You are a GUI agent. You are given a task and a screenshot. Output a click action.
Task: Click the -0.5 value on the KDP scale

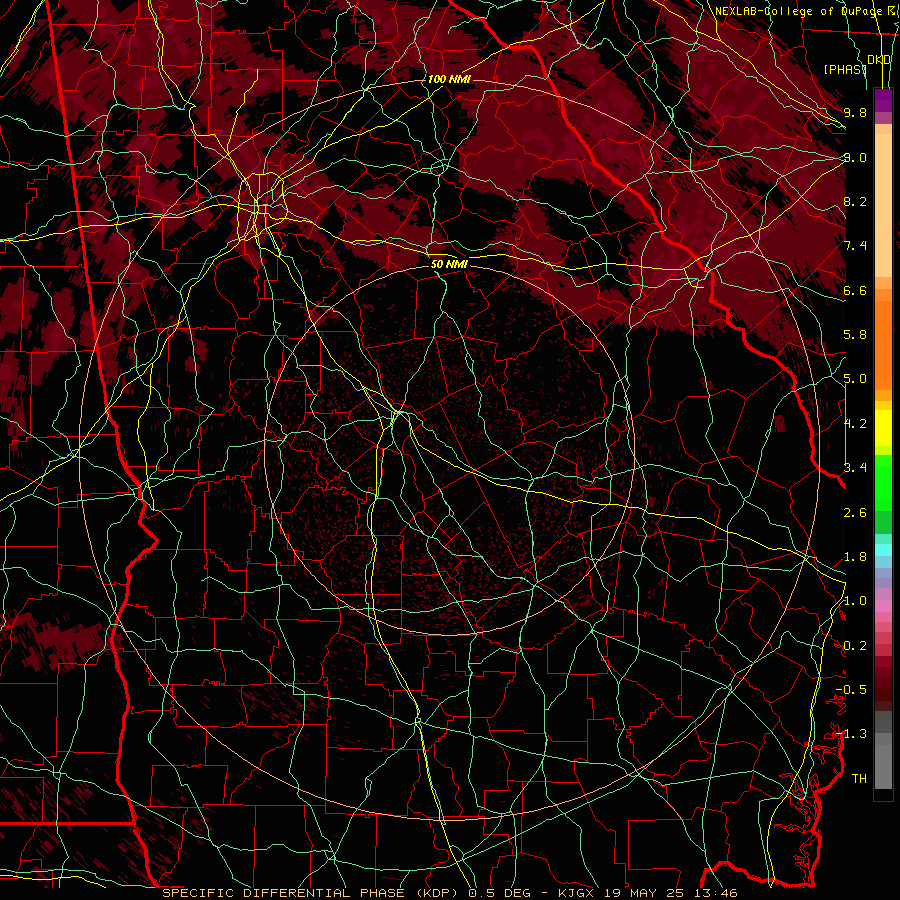click(x=851, y=690)
